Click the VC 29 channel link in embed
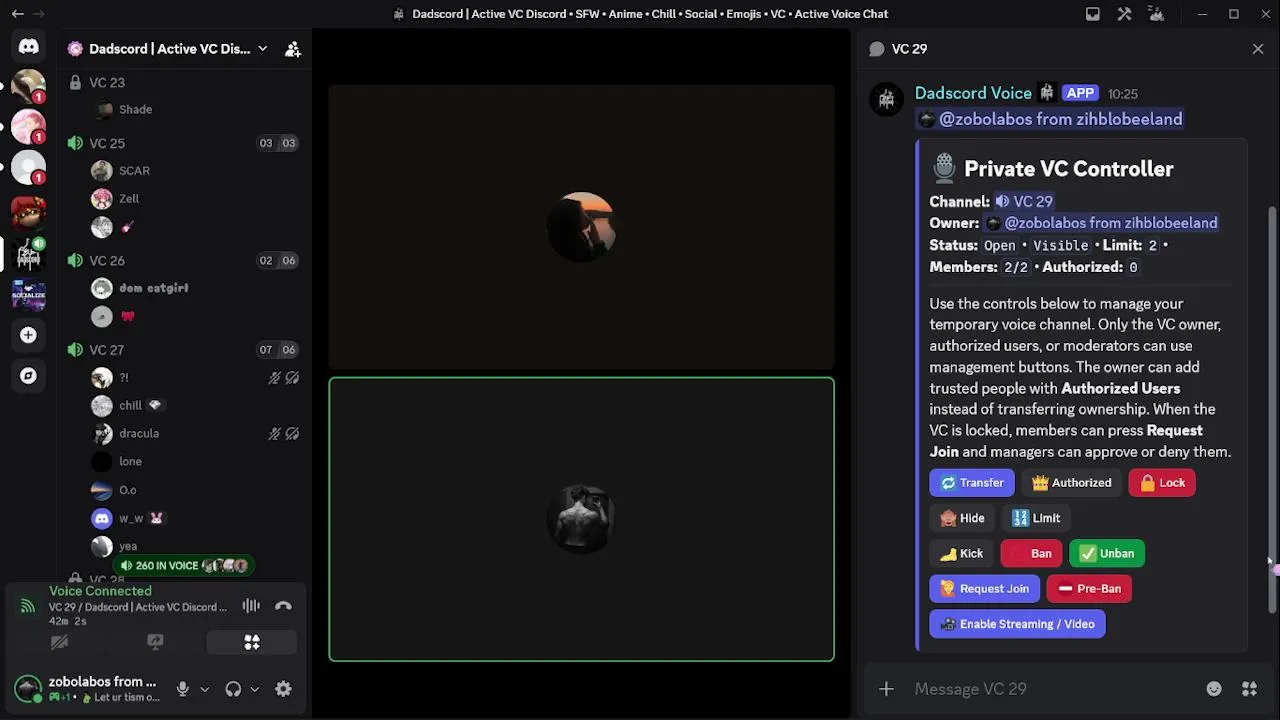The height and width of the screenshot is (720, 1280). coord(1024,202)
